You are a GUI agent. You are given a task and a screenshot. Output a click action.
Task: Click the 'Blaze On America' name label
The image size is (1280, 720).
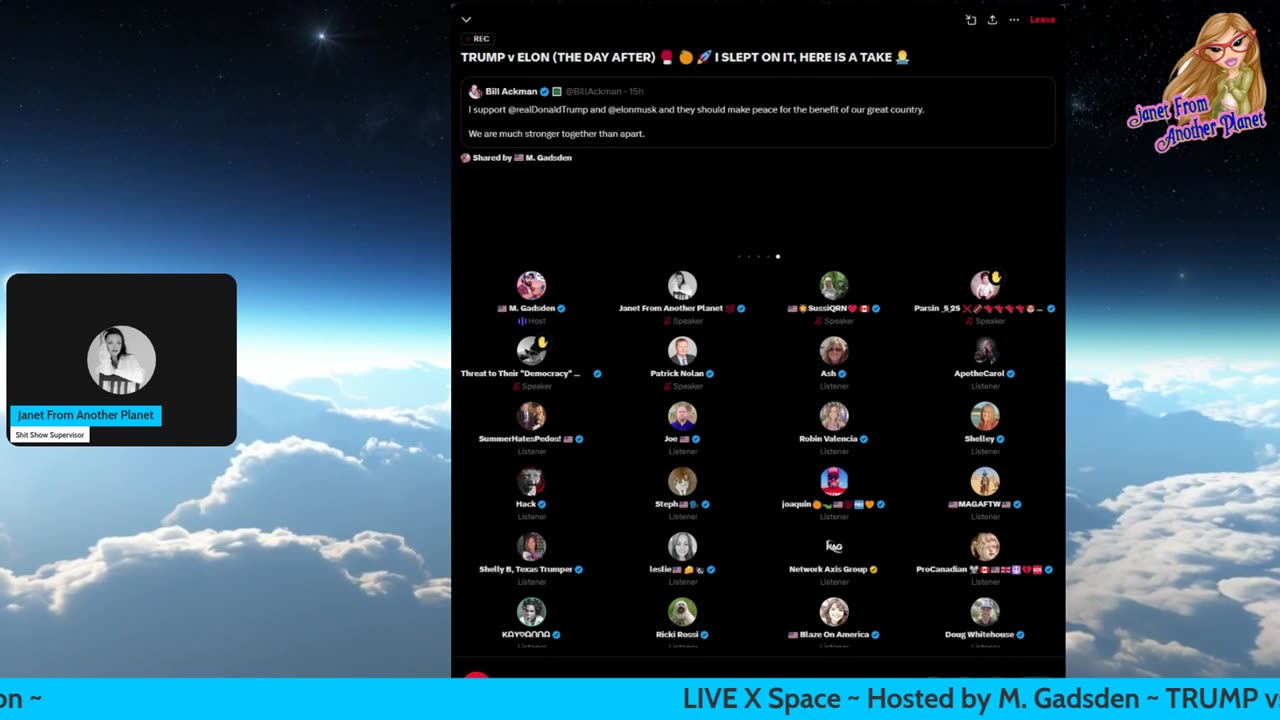click(x=834, y=634)
